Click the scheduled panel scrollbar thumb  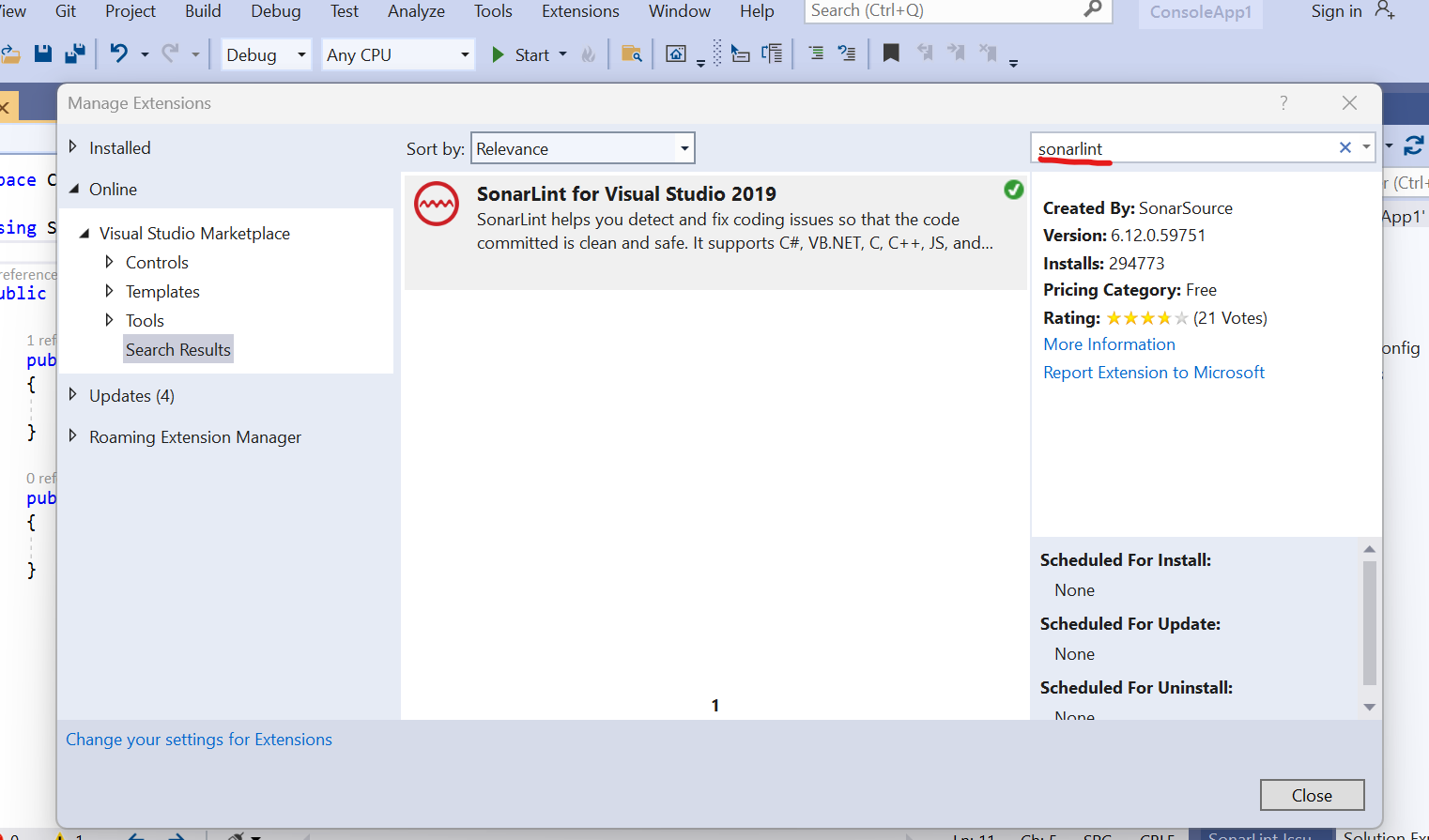(1369, 623)
